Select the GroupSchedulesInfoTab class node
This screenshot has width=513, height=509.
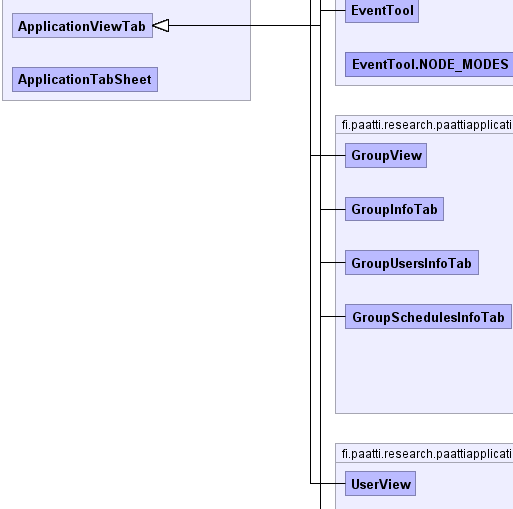(428, 317)
